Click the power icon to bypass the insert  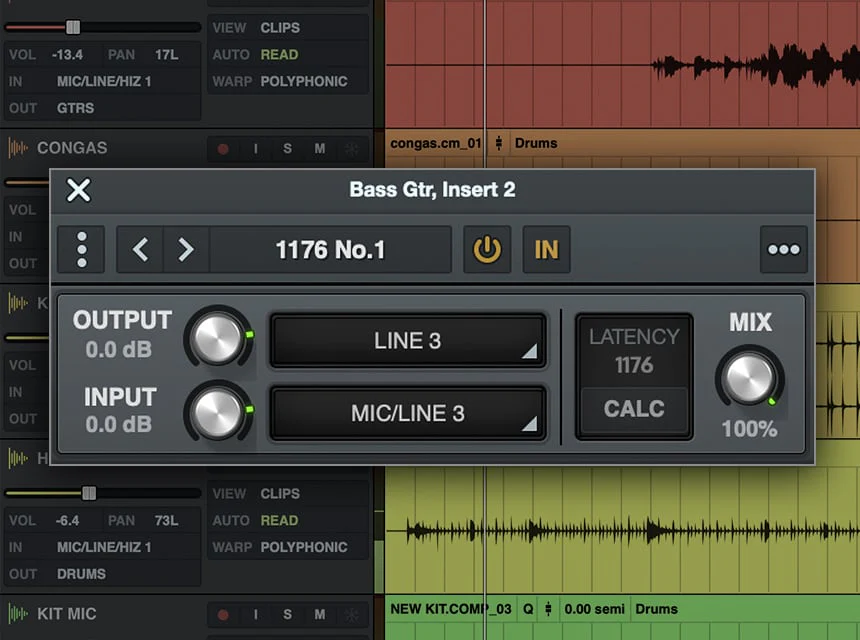[x=487, y=250]
